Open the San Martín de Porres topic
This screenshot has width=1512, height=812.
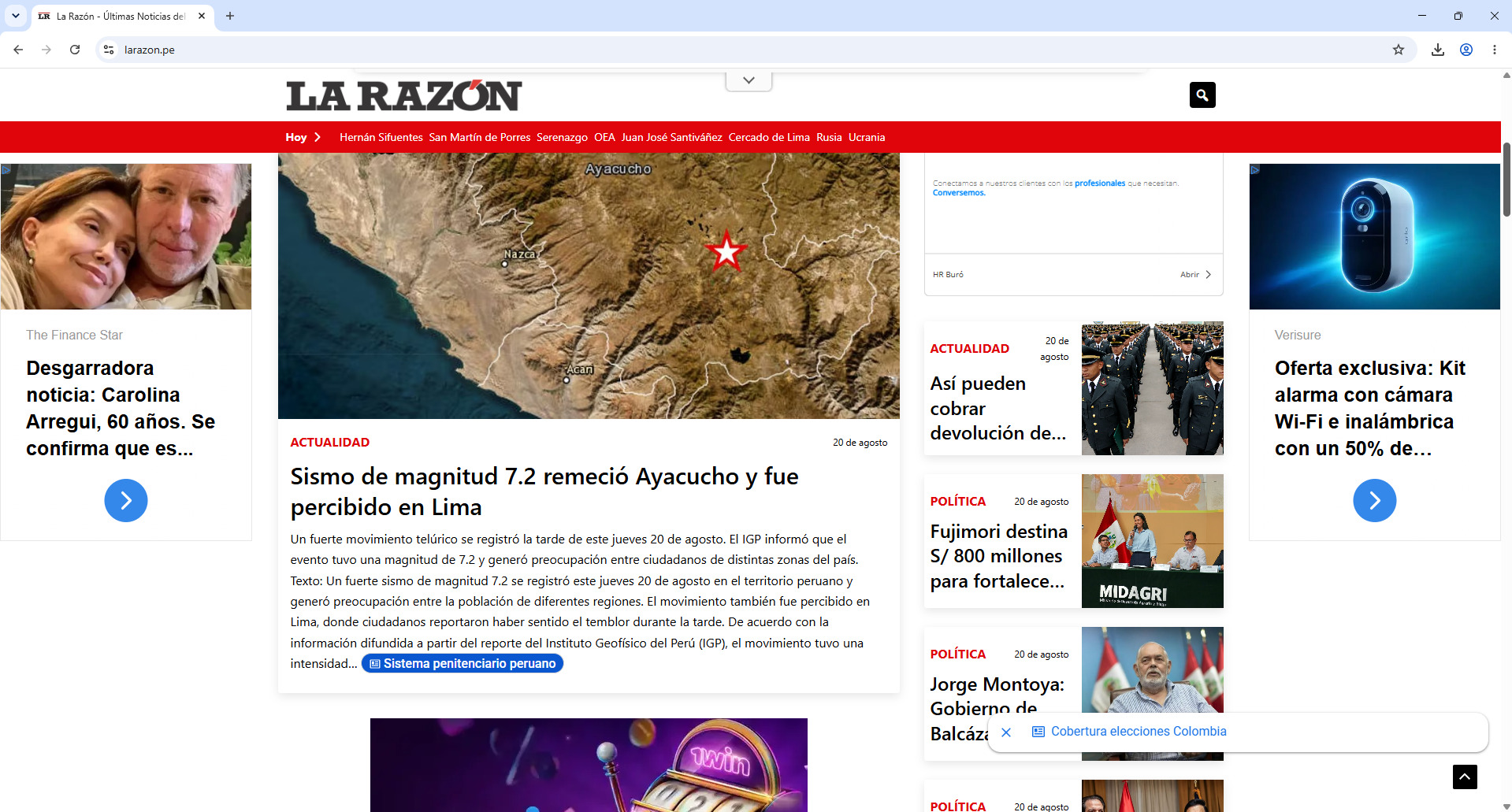(480, 137)
